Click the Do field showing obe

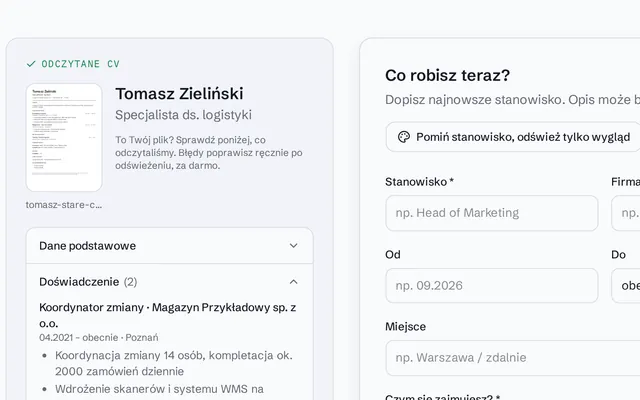tap(626, 286)
